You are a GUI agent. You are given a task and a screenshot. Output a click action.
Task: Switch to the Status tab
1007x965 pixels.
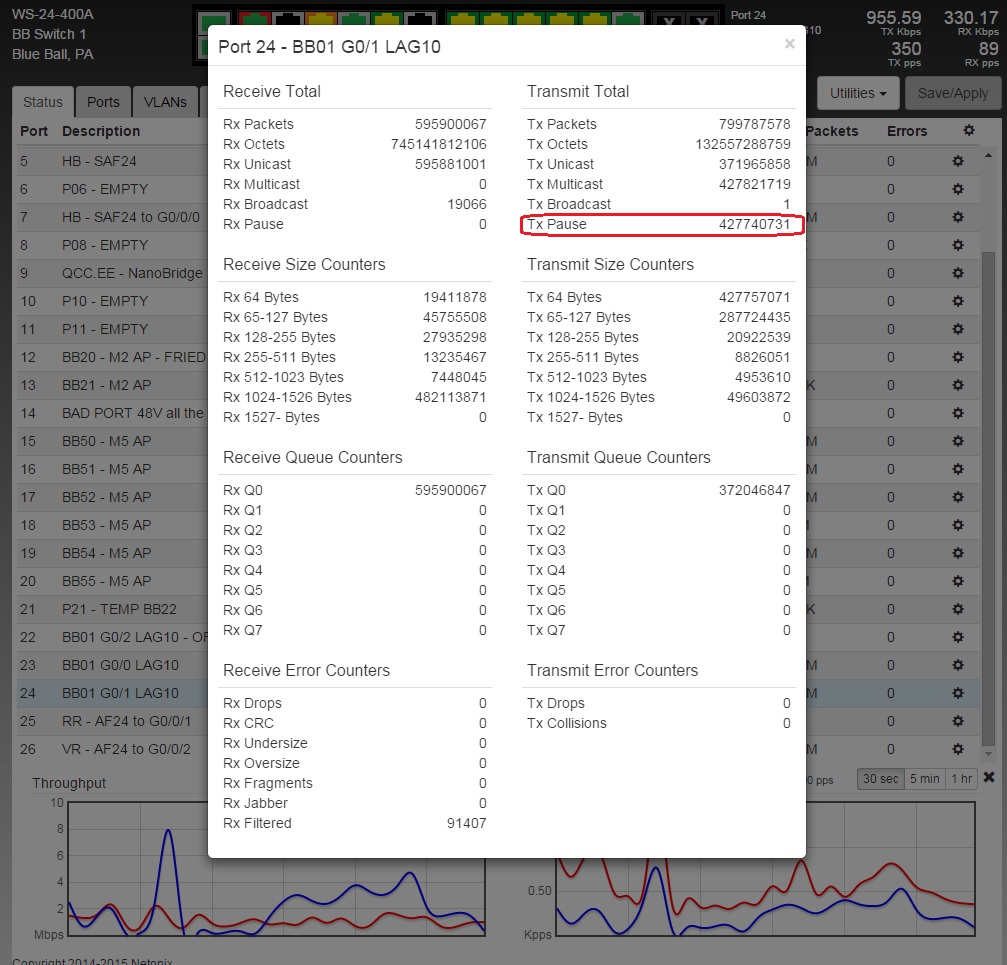click(x=43, y=102)
